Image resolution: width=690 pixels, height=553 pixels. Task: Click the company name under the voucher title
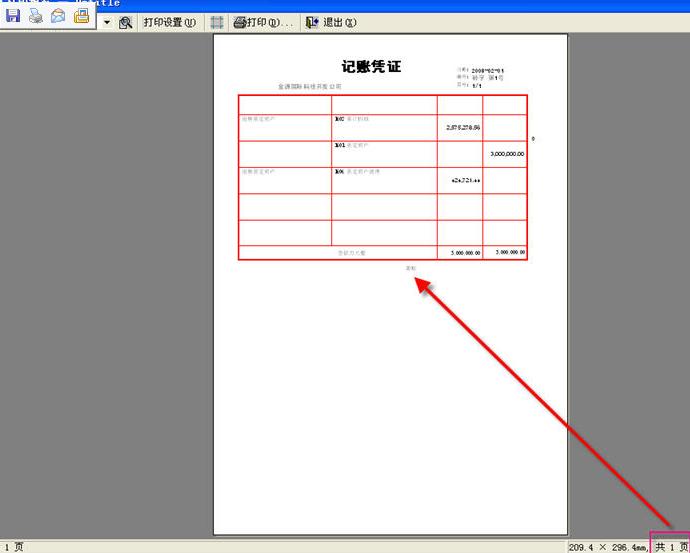309,87
